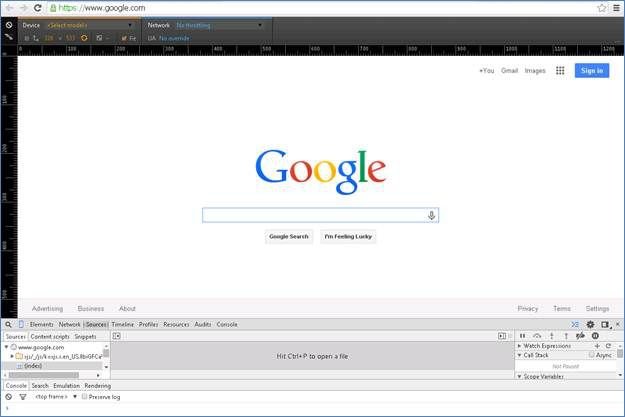Open the Console tab in DevTools main toolbar
625x417 pixels.
[x=227, y=325]
